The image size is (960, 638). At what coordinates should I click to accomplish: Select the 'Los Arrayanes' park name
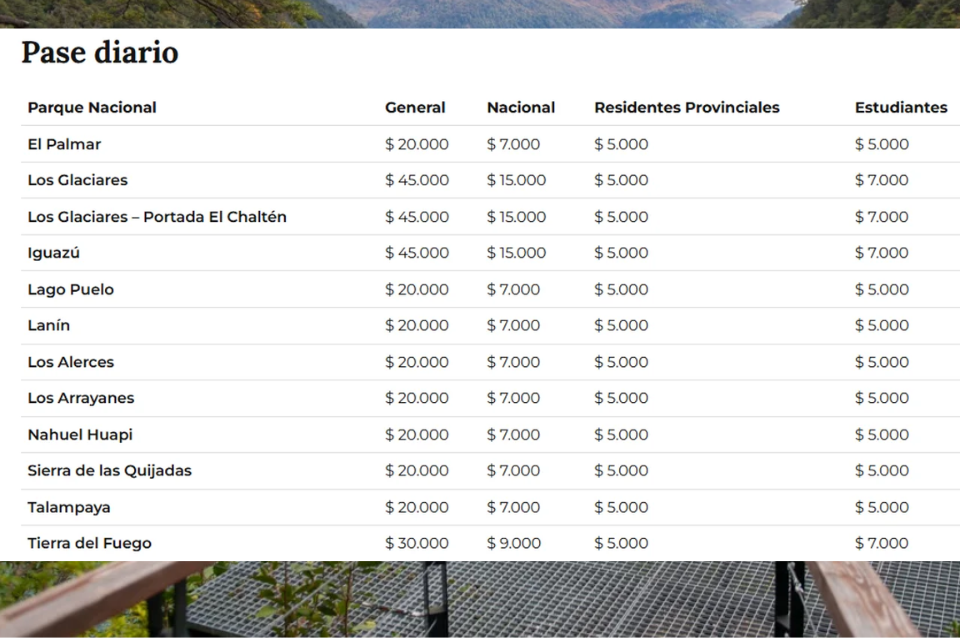coord(81,398)
